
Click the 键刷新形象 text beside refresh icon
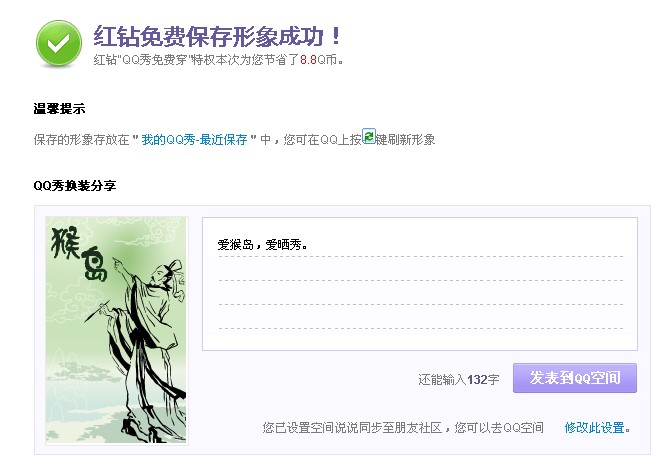click(405, 139)
